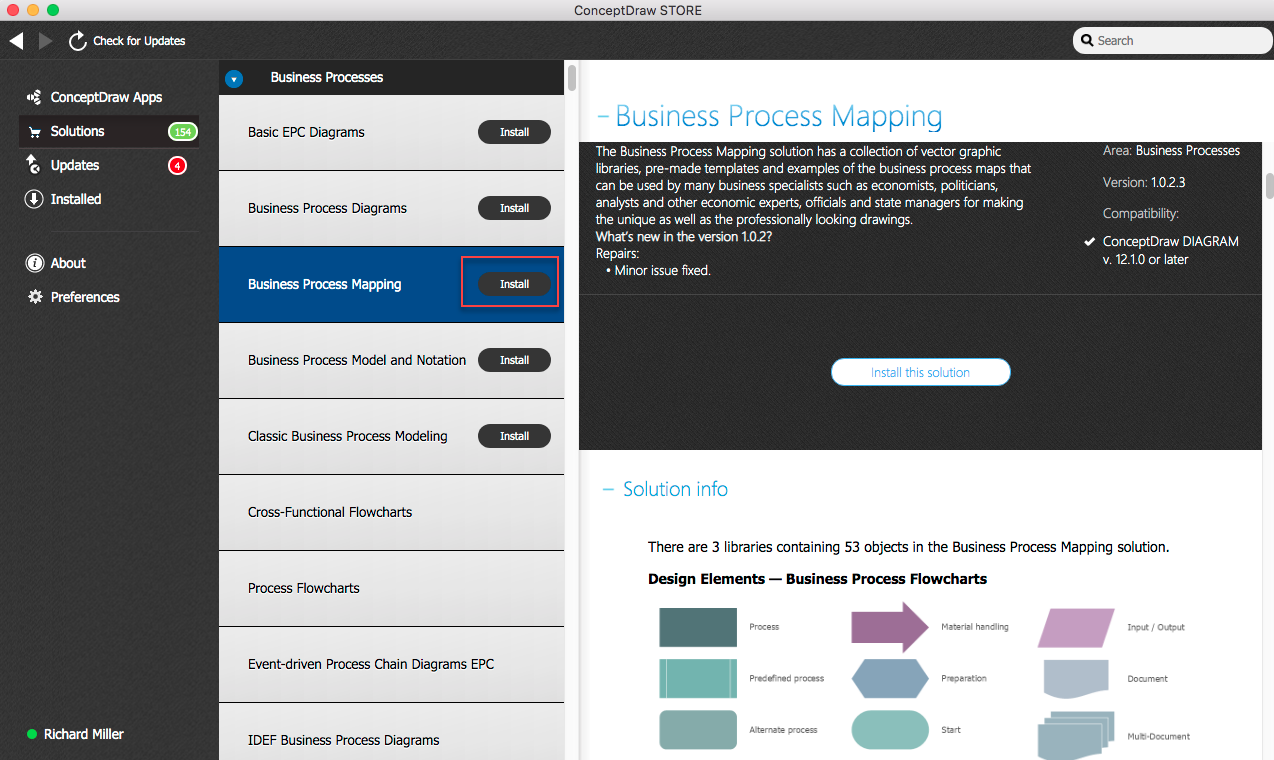Click the Input / Output parallelogram shape
The height and width of the screenshot is (760, 1274).
pyautogui.click(x=1076, y=628)
